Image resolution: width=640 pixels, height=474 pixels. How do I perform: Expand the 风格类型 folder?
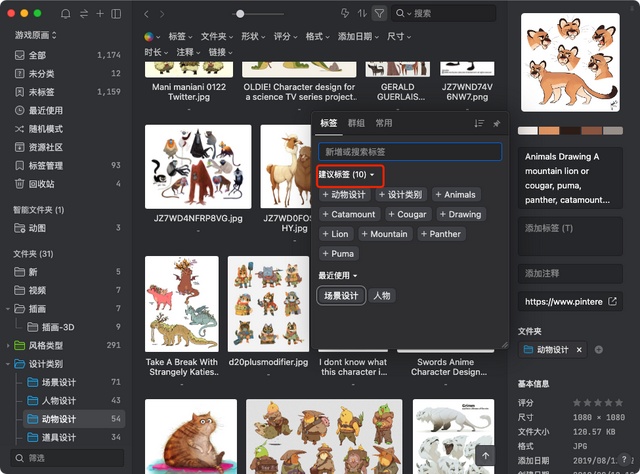coord(8,346)
